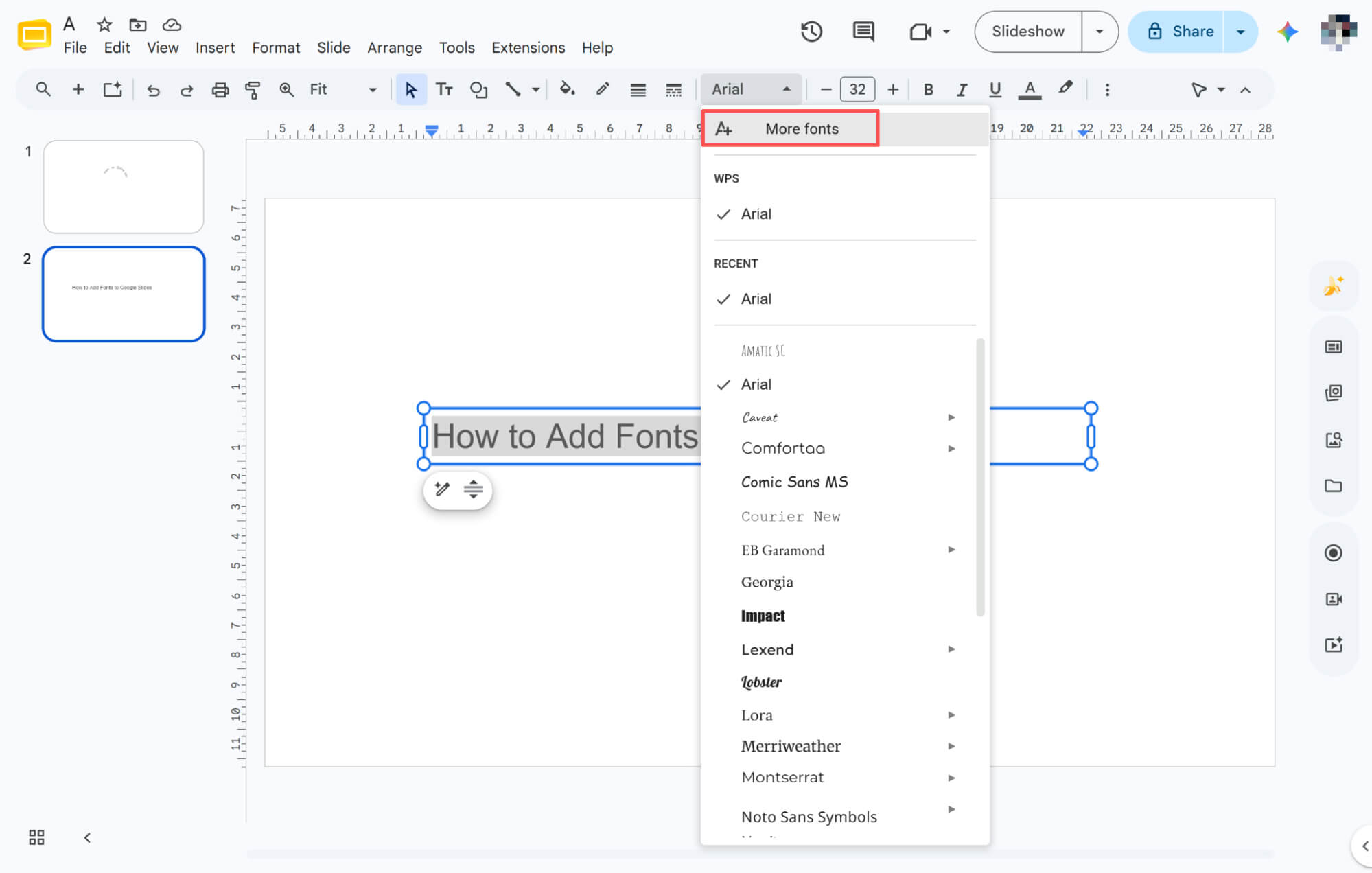
Task: Toggle bold formatting
Action: tap(928, 90)
